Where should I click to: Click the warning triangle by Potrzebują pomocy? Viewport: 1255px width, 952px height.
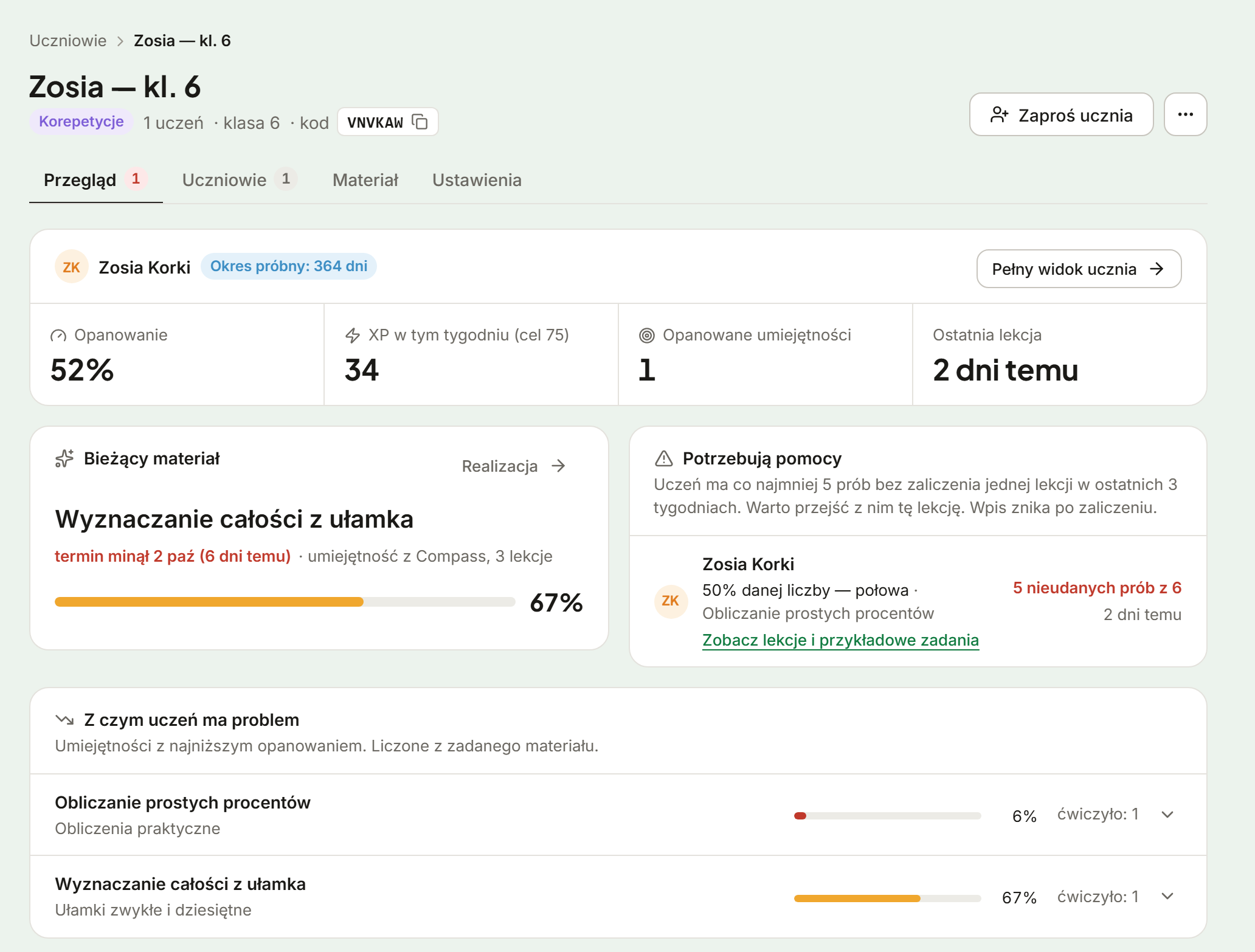664,458
